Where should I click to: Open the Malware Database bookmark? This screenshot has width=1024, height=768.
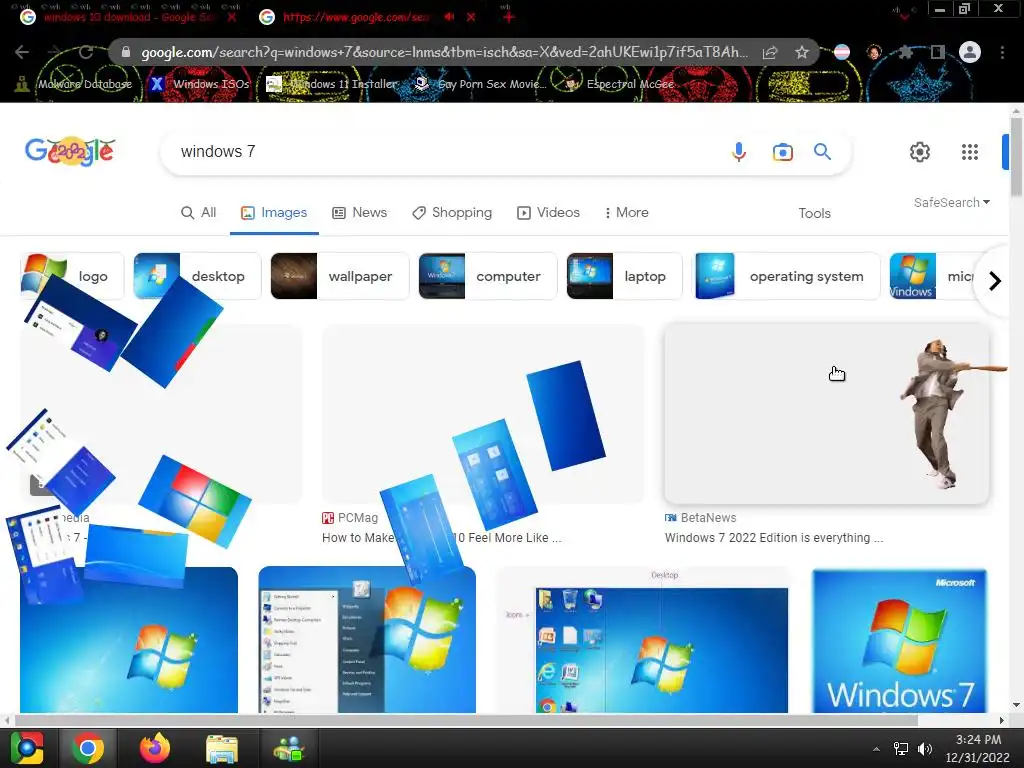coord(74,84)
